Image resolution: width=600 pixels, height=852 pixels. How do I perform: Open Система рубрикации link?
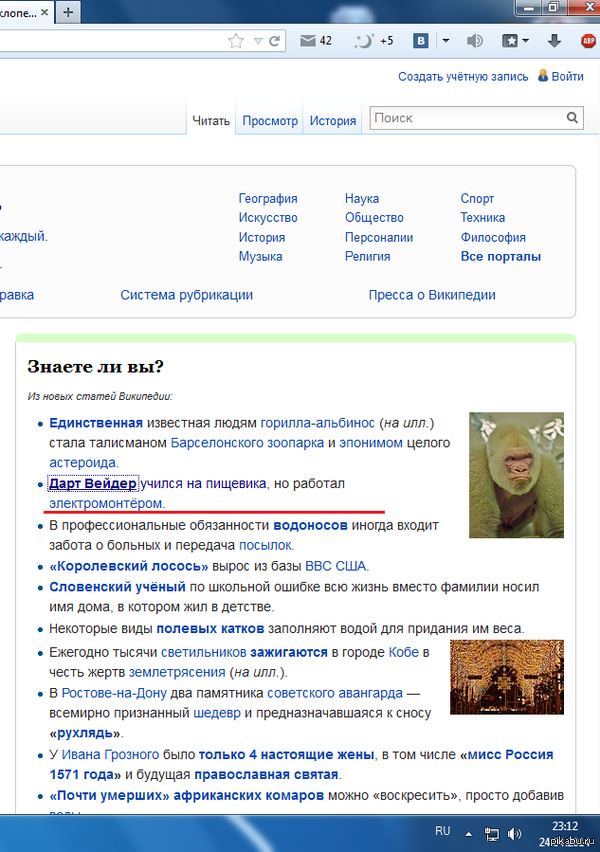(x=186, y=295)
